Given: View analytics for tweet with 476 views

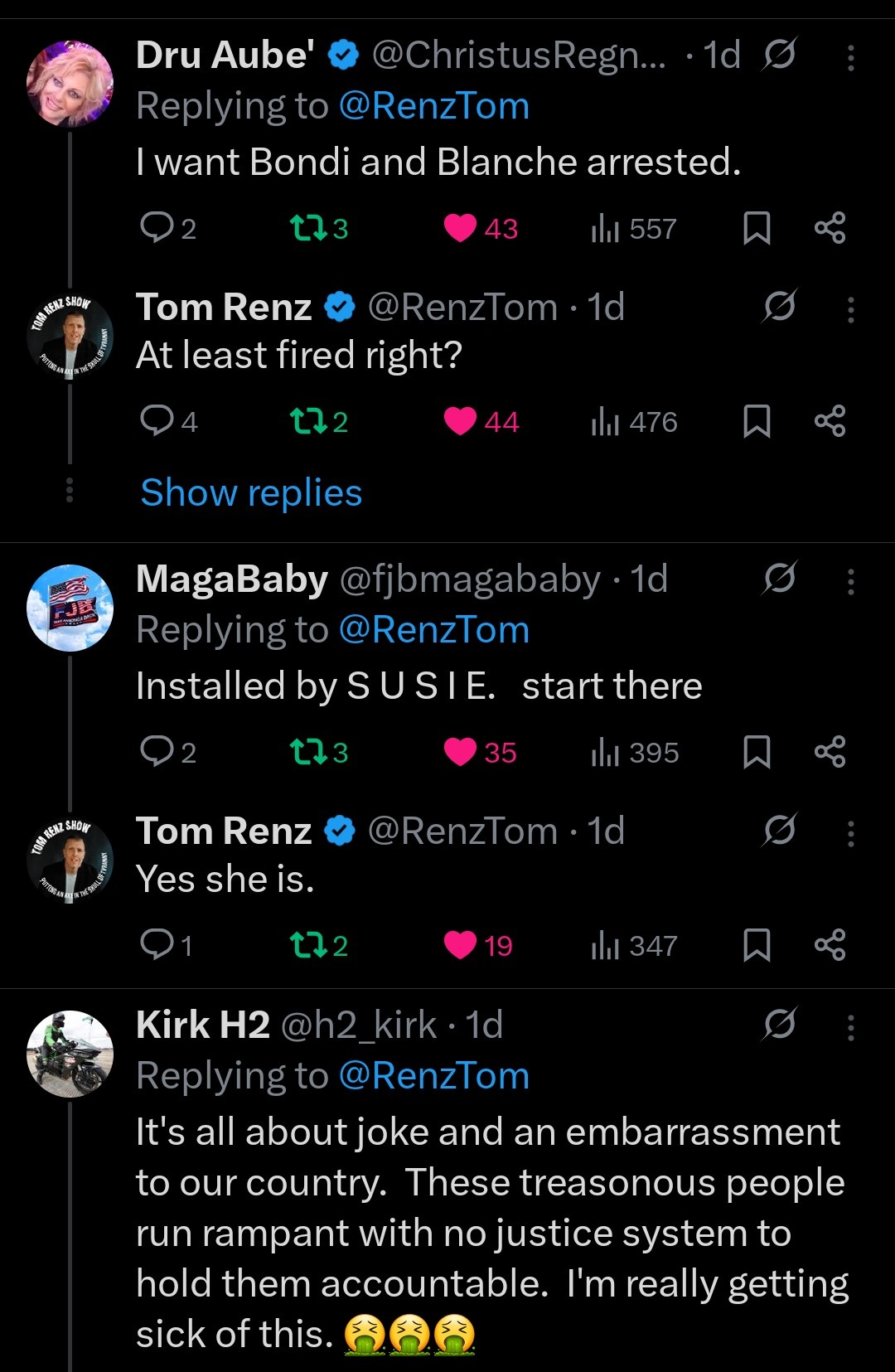Looking at the screenshot, I should [x=634, y=421].
